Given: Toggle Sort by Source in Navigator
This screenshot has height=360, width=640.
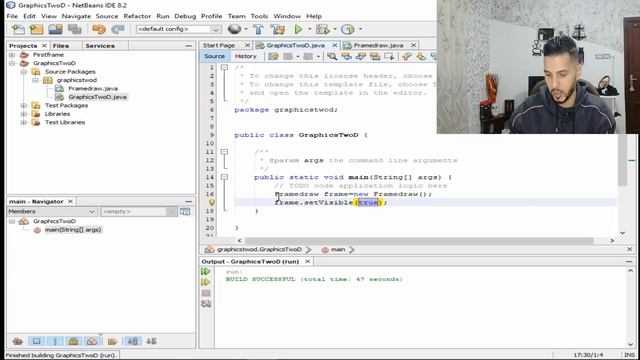Looking at the screenshot, I should pyautogui.click(x=151, y=341).
